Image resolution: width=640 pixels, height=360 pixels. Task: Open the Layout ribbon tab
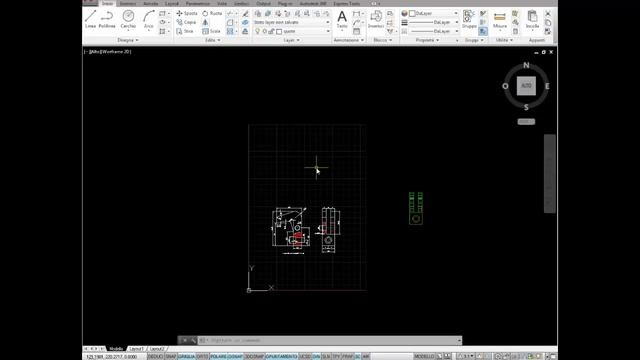point(172,3)
